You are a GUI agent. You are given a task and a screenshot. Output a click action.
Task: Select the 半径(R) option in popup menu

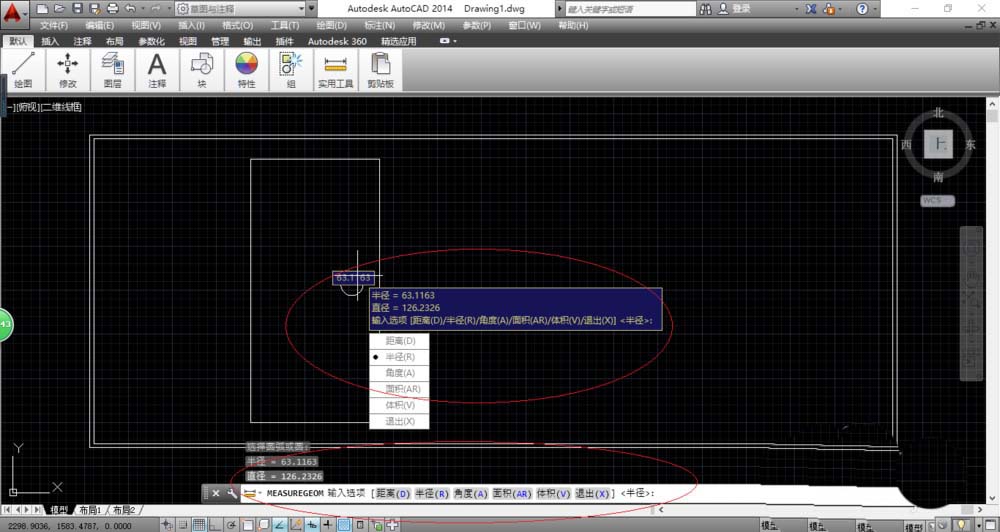coord(399,357)
